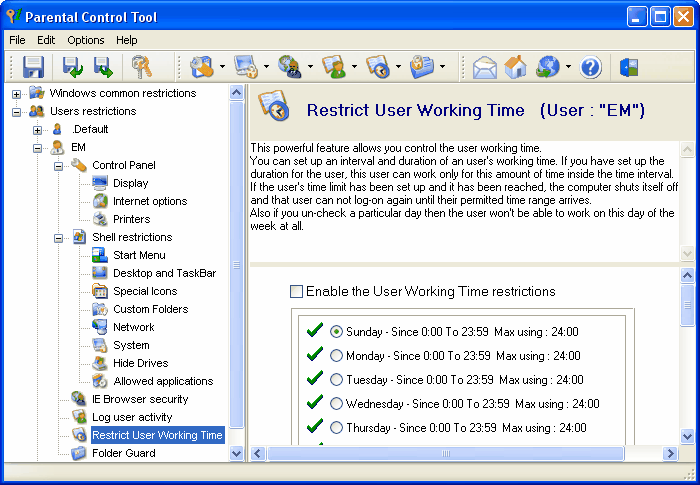Click the IE Browser security tree icon
The width and height of the screenshot is (700, 485).
click(x=79, y=399)
